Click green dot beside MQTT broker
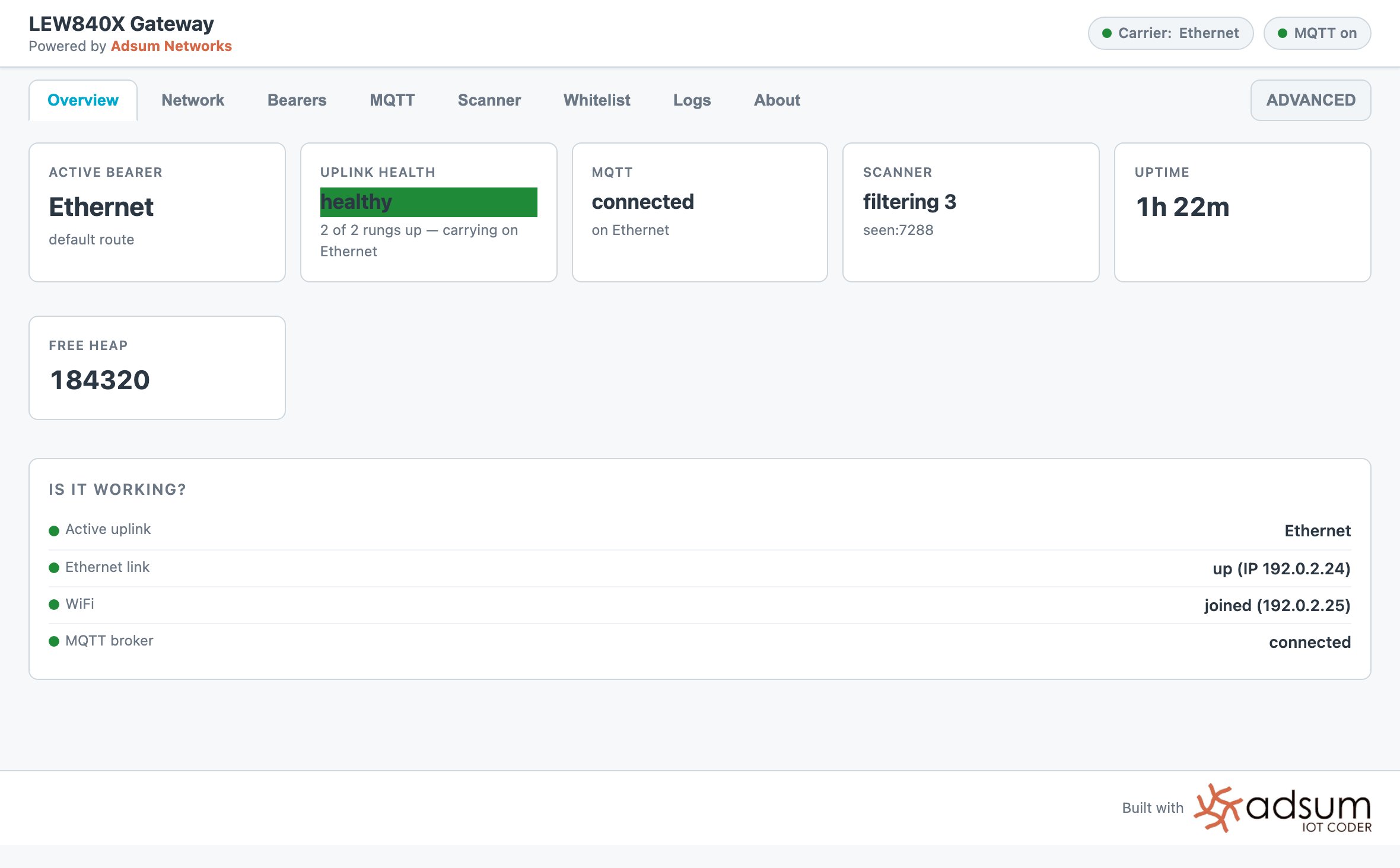Viewport: 1400px width, 868px height. [x=54, y=641]
